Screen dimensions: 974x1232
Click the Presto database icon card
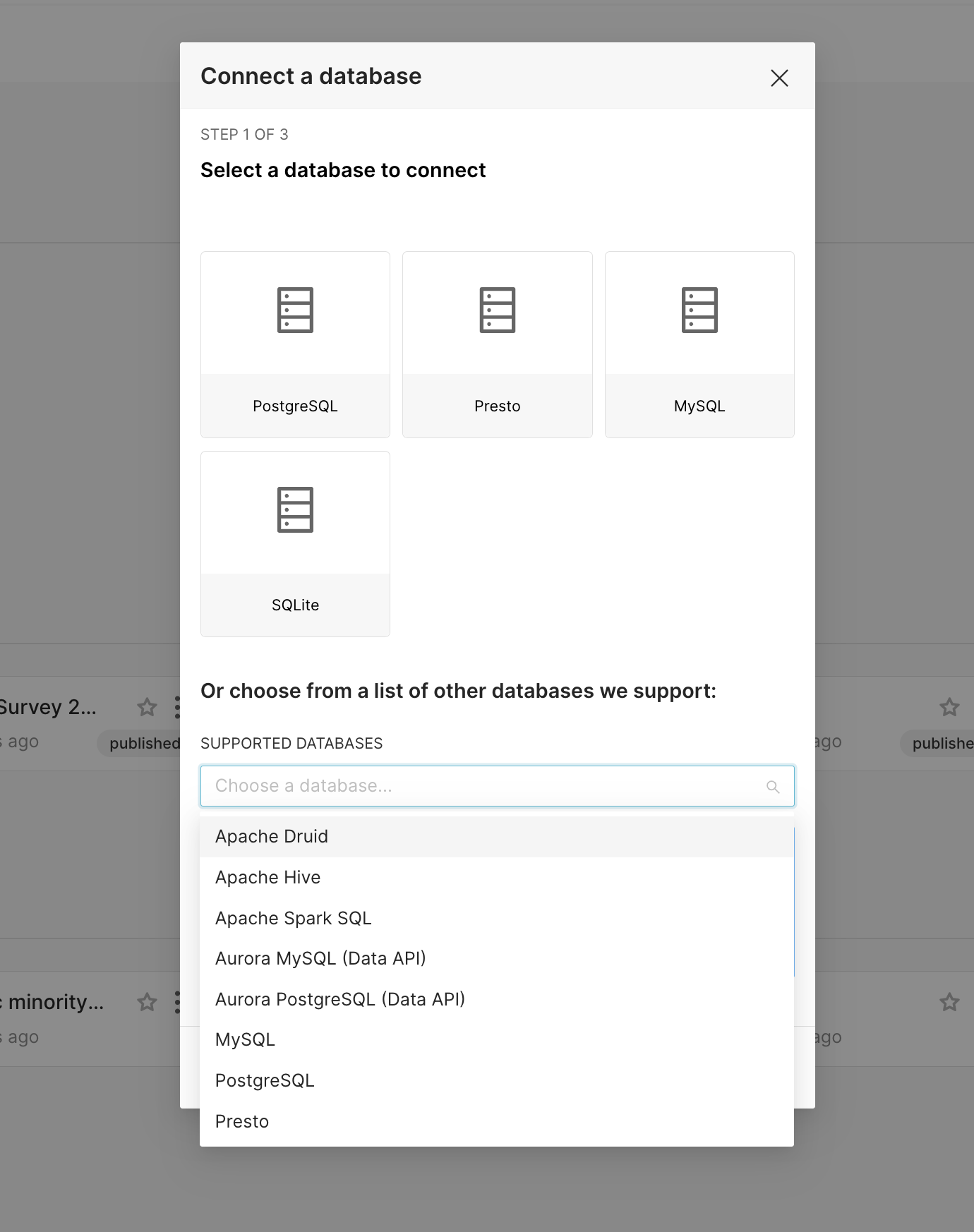tap(497, 344)
